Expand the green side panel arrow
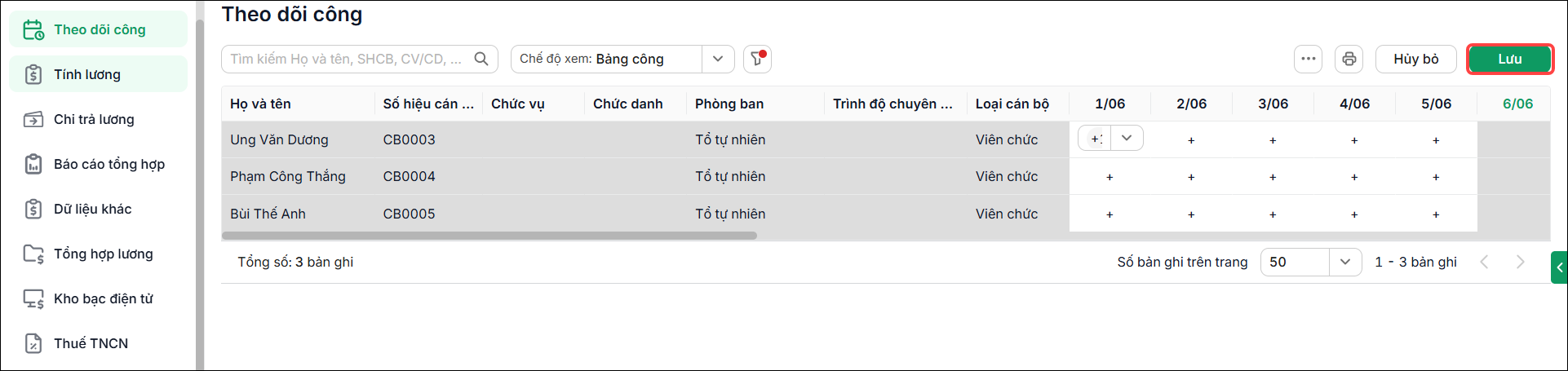Viewport: 1568px width, 371px height. (x=1559, y=267)
